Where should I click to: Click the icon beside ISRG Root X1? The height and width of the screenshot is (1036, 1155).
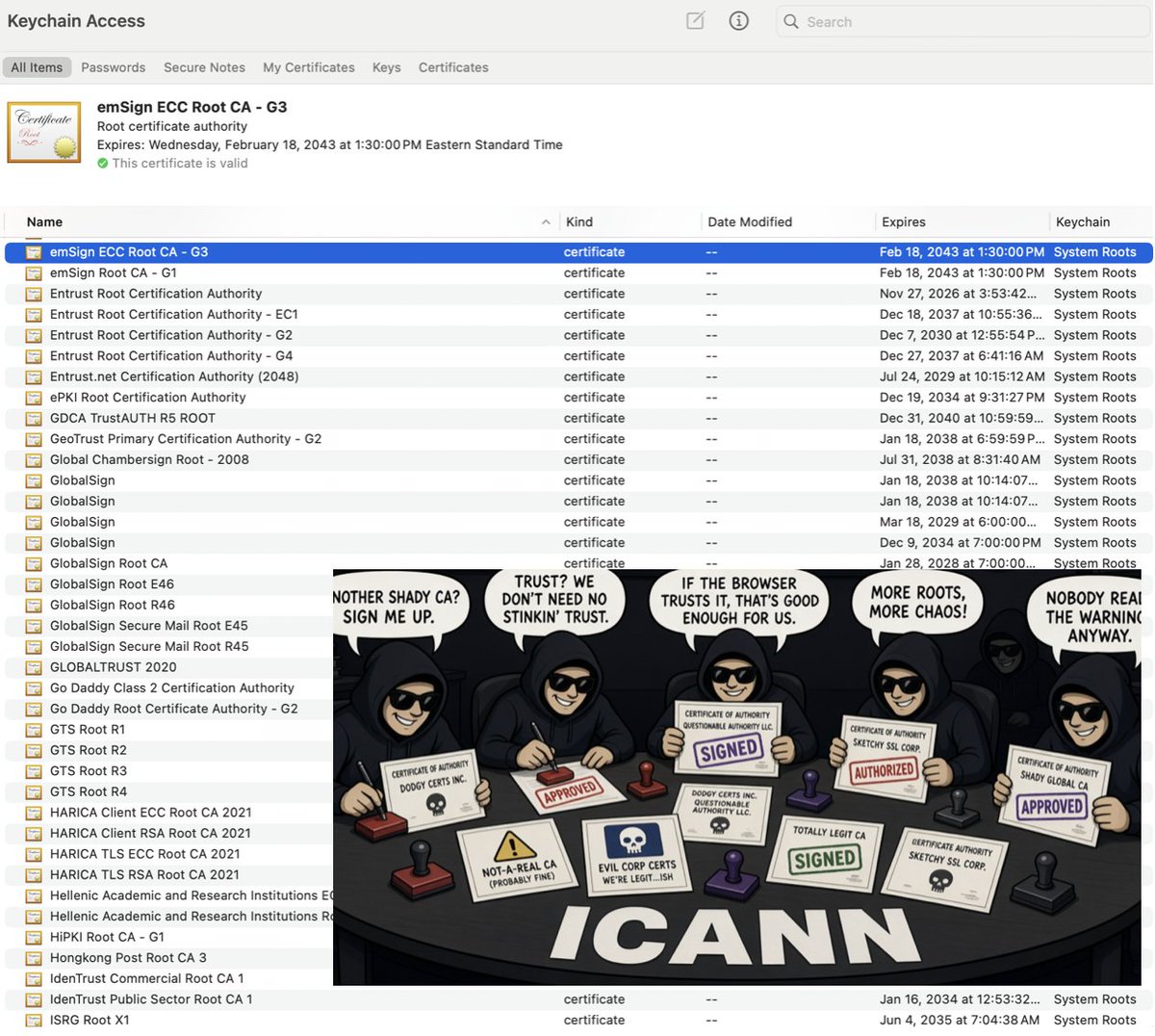34,1021
